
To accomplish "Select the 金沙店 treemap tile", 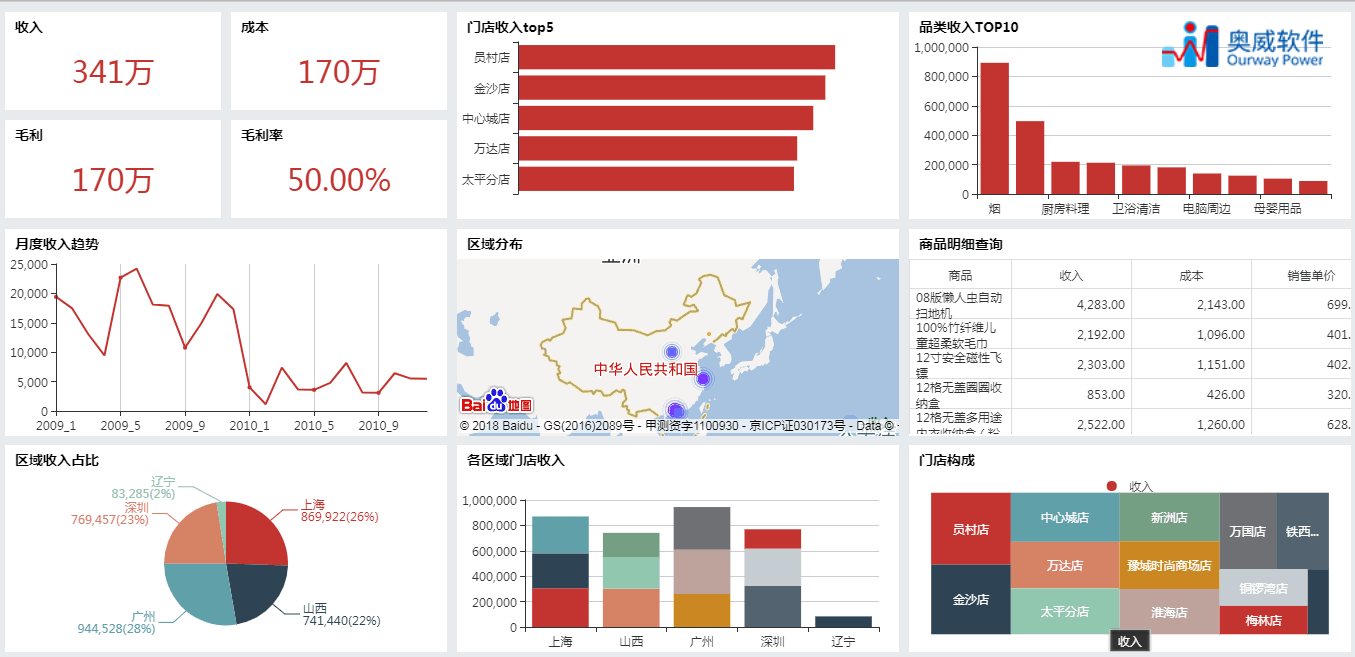I will (970, 600).
